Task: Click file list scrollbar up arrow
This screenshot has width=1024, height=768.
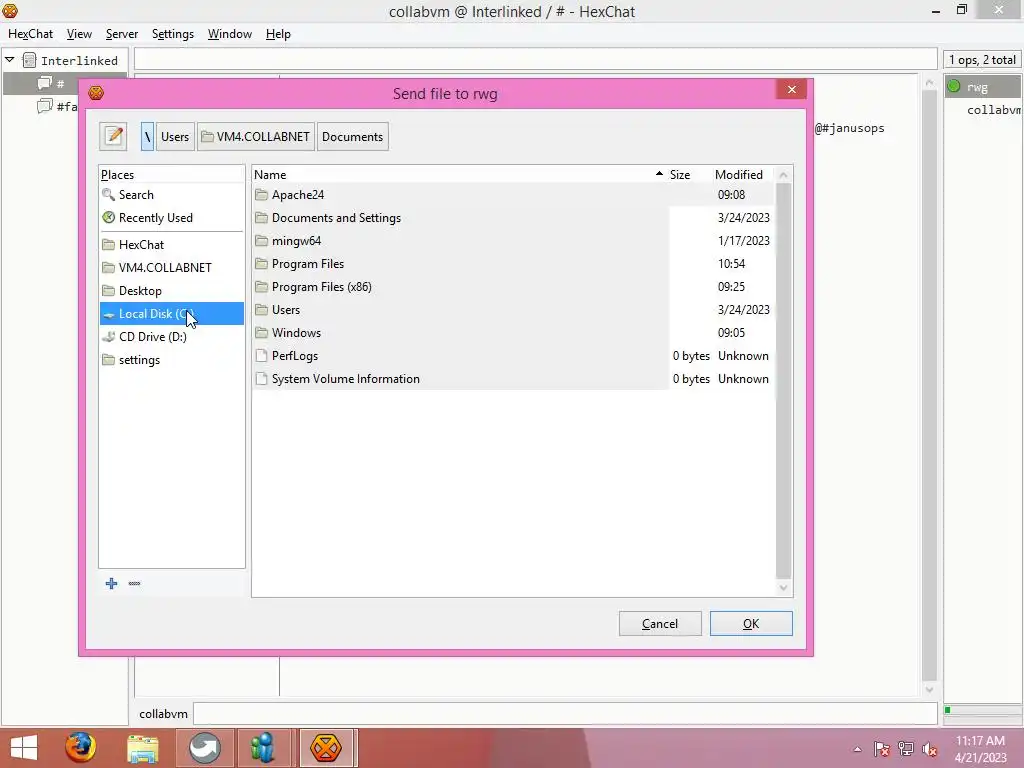Action: (x=784, y=175)
